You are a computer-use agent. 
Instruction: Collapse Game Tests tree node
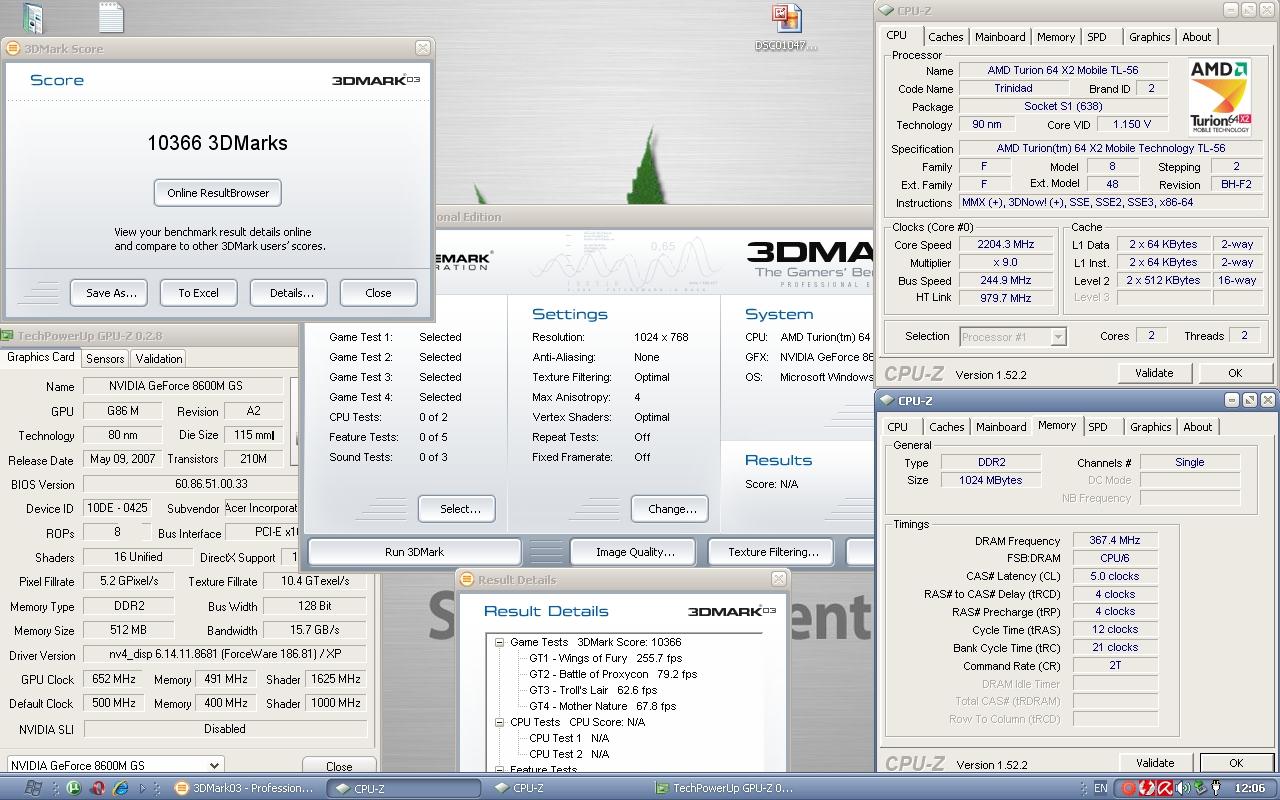(x=499, y=642)
